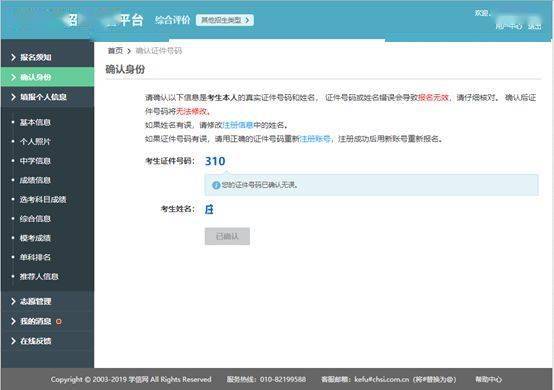Expand the 我的消息 chevron

pyautogui.click(x=13, y=321)
